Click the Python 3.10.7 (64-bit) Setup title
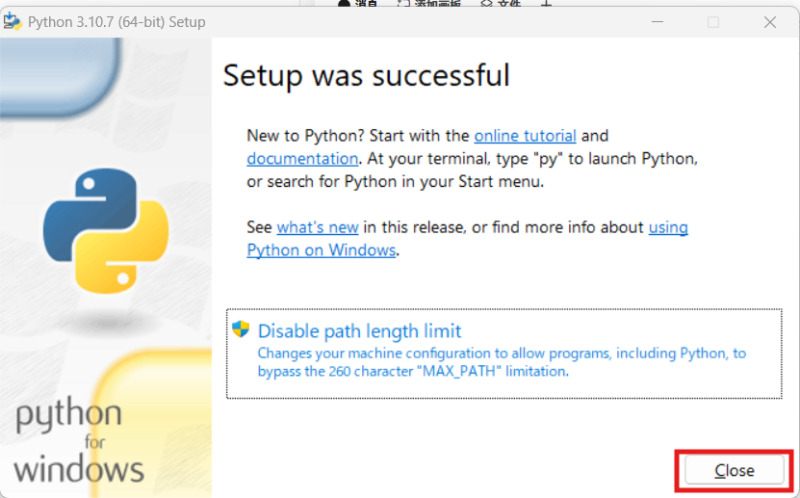800x498 pixels. point(117,22)
